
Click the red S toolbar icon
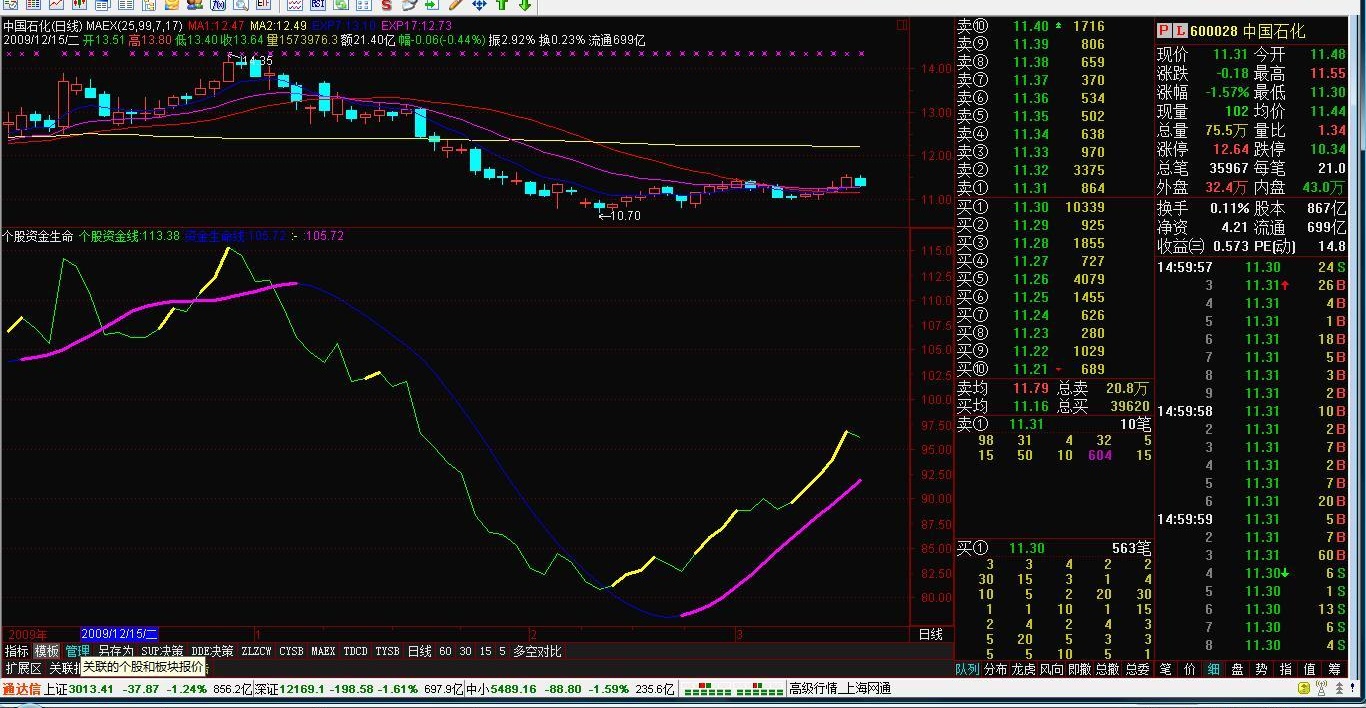point(385,5)
